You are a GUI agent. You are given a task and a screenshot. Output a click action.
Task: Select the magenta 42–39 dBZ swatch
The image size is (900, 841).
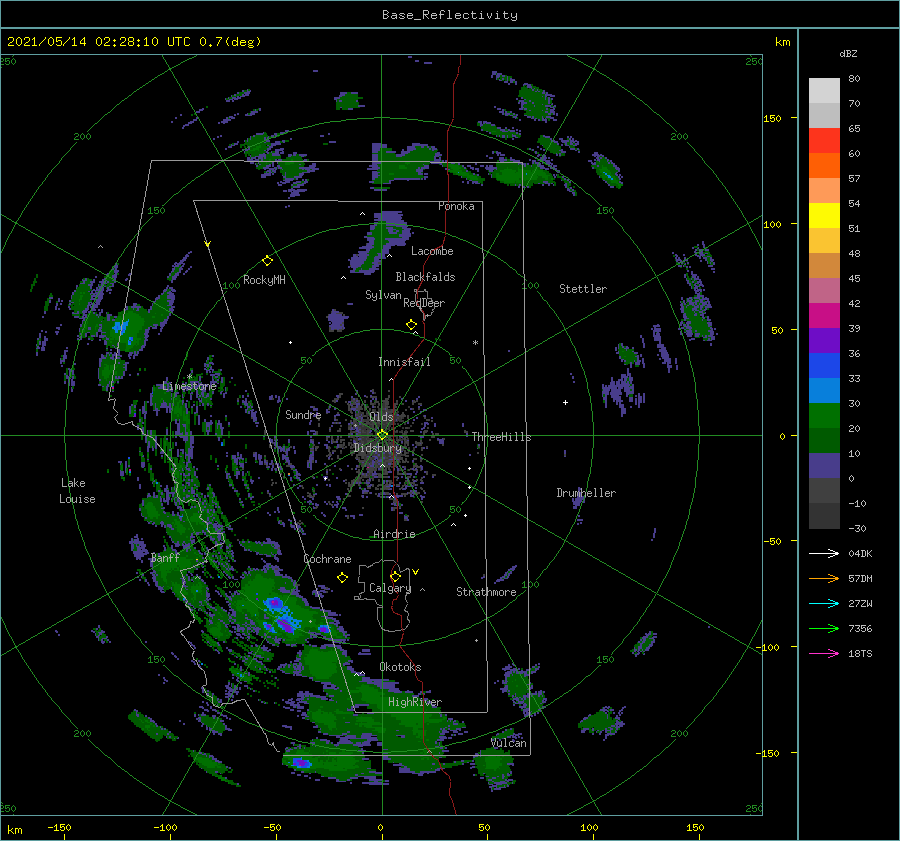coord(824,316)
